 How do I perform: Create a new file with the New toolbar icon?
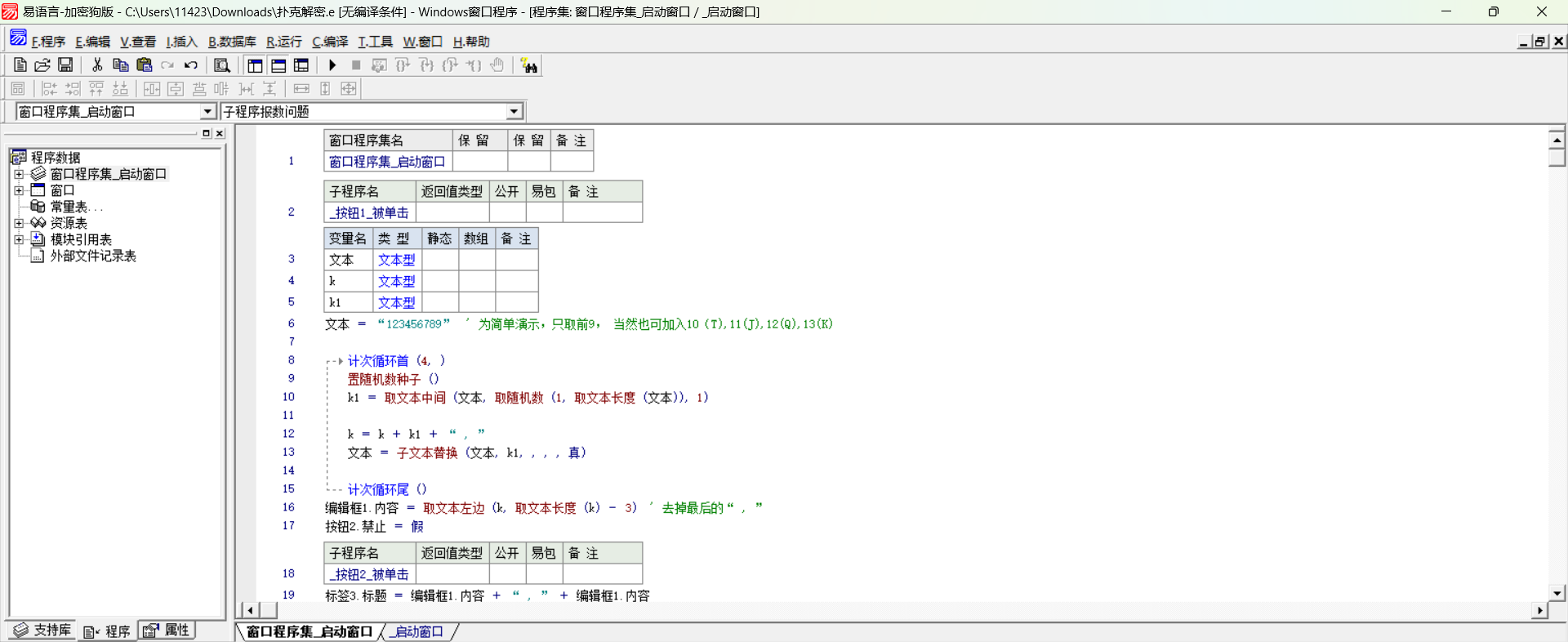(x=20, y=65)
